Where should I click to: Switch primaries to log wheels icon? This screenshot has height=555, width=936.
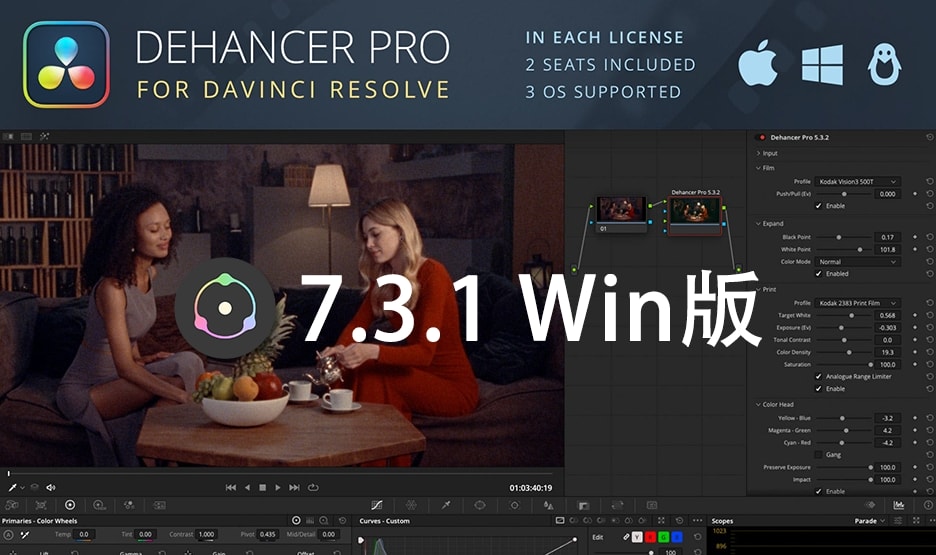click(324, 520)
